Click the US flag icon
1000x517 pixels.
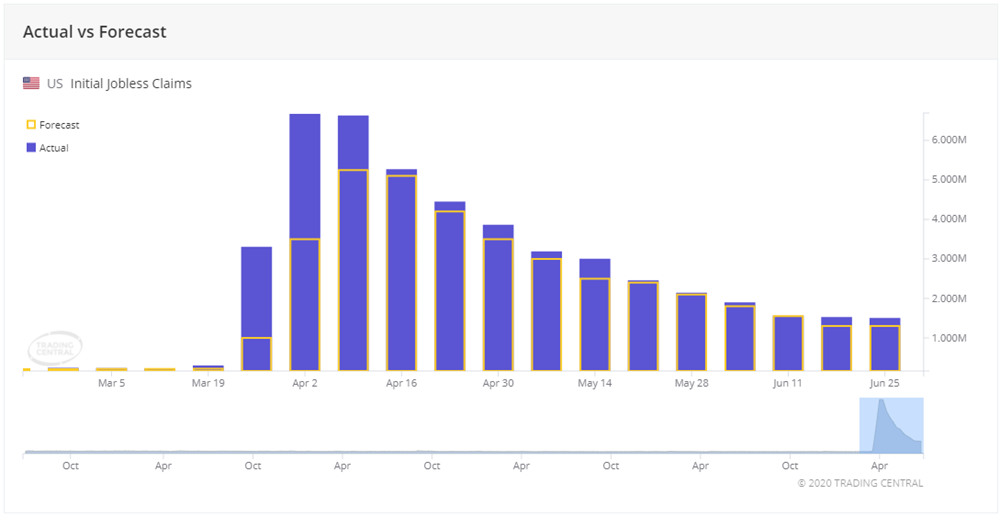pos(32,84)
